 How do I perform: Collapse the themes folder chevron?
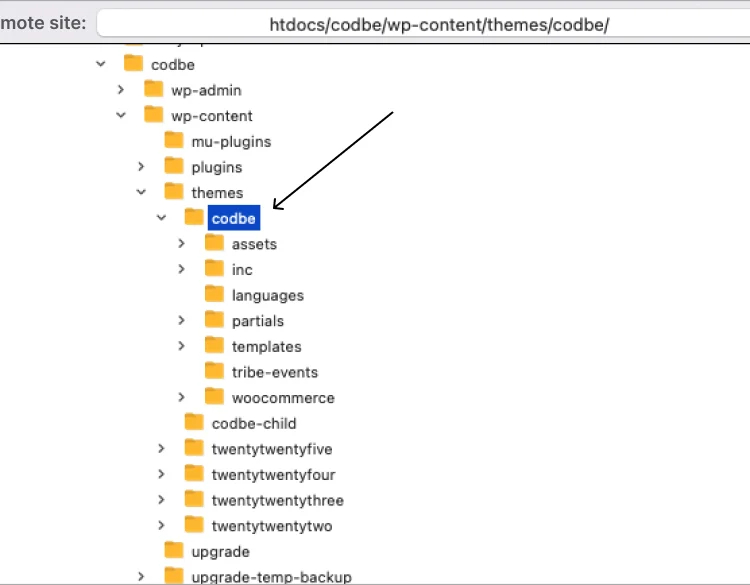(x=141, y=192)
